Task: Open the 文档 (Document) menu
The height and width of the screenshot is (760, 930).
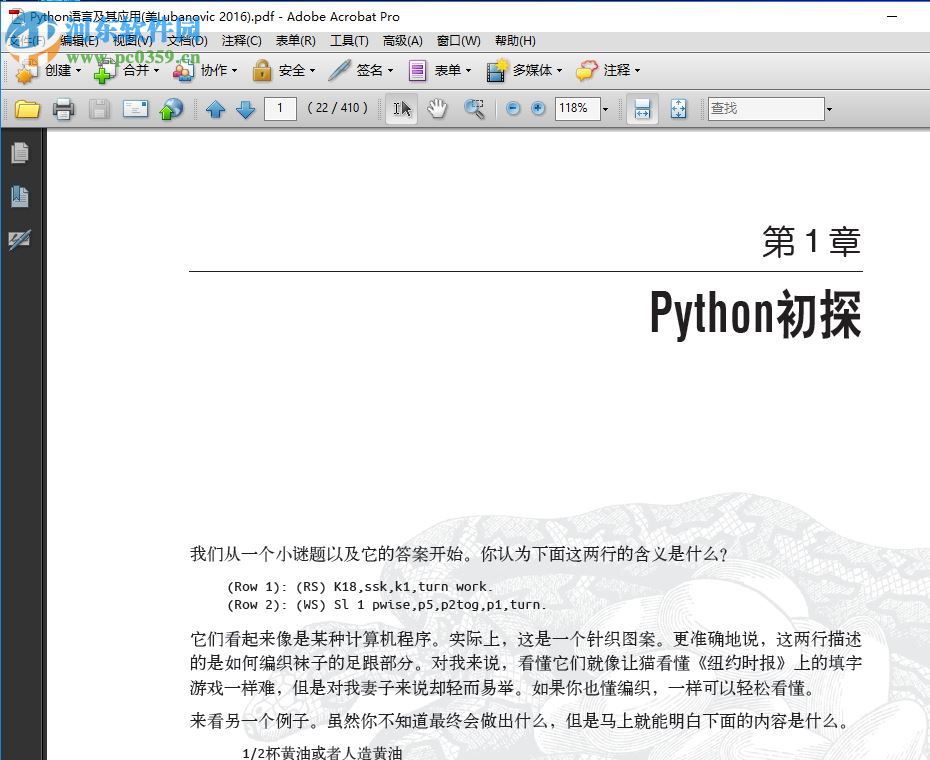Action: coord(187,41)
